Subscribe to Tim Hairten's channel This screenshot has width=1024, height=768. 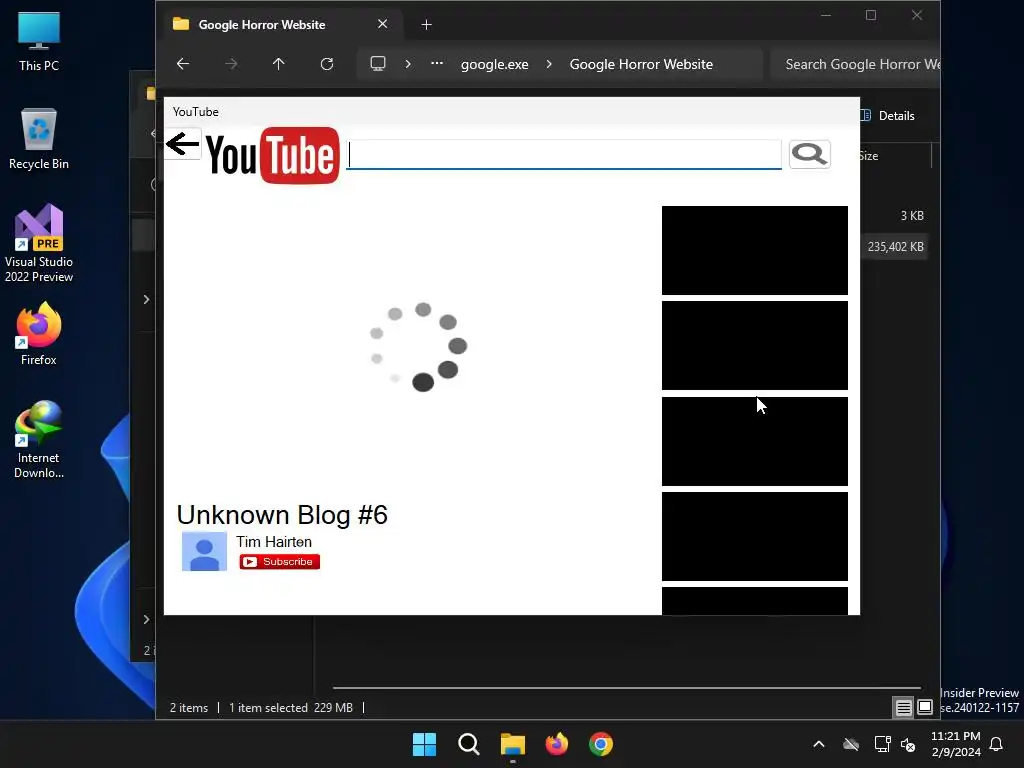tap(280, 562)
